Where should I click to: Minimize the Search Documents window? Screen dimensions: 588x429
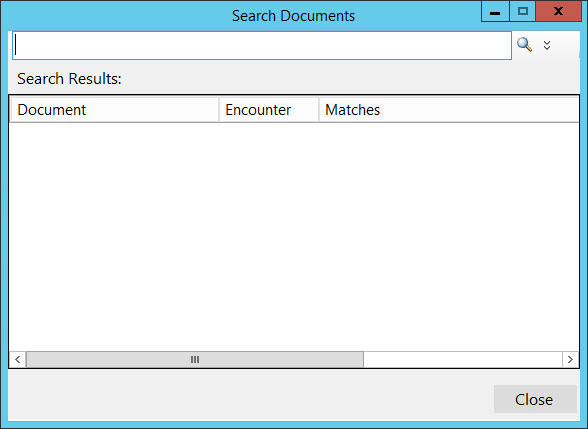[x=495, y=11]
